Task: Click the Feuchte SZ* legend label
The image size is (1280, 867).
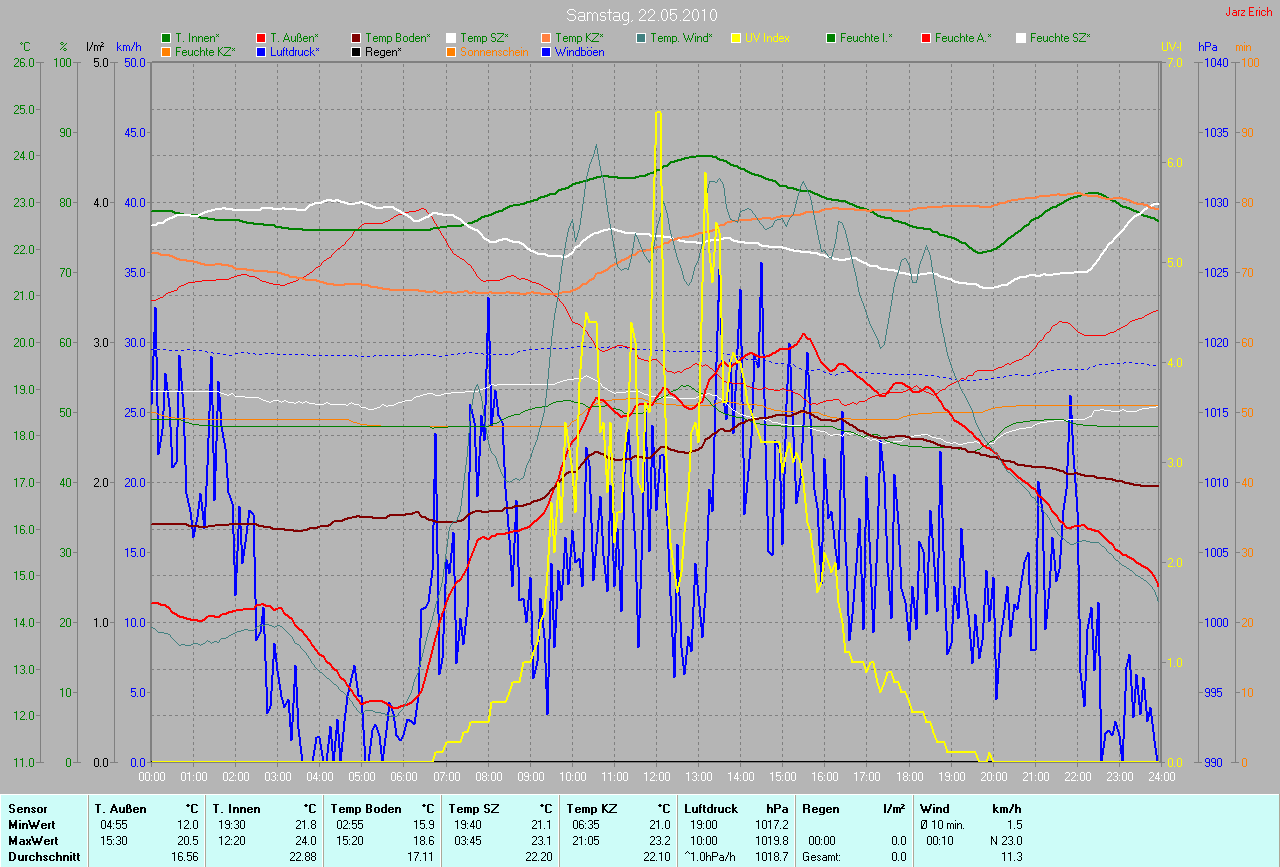Action: pyautogui.click(x=1060, y=38)
